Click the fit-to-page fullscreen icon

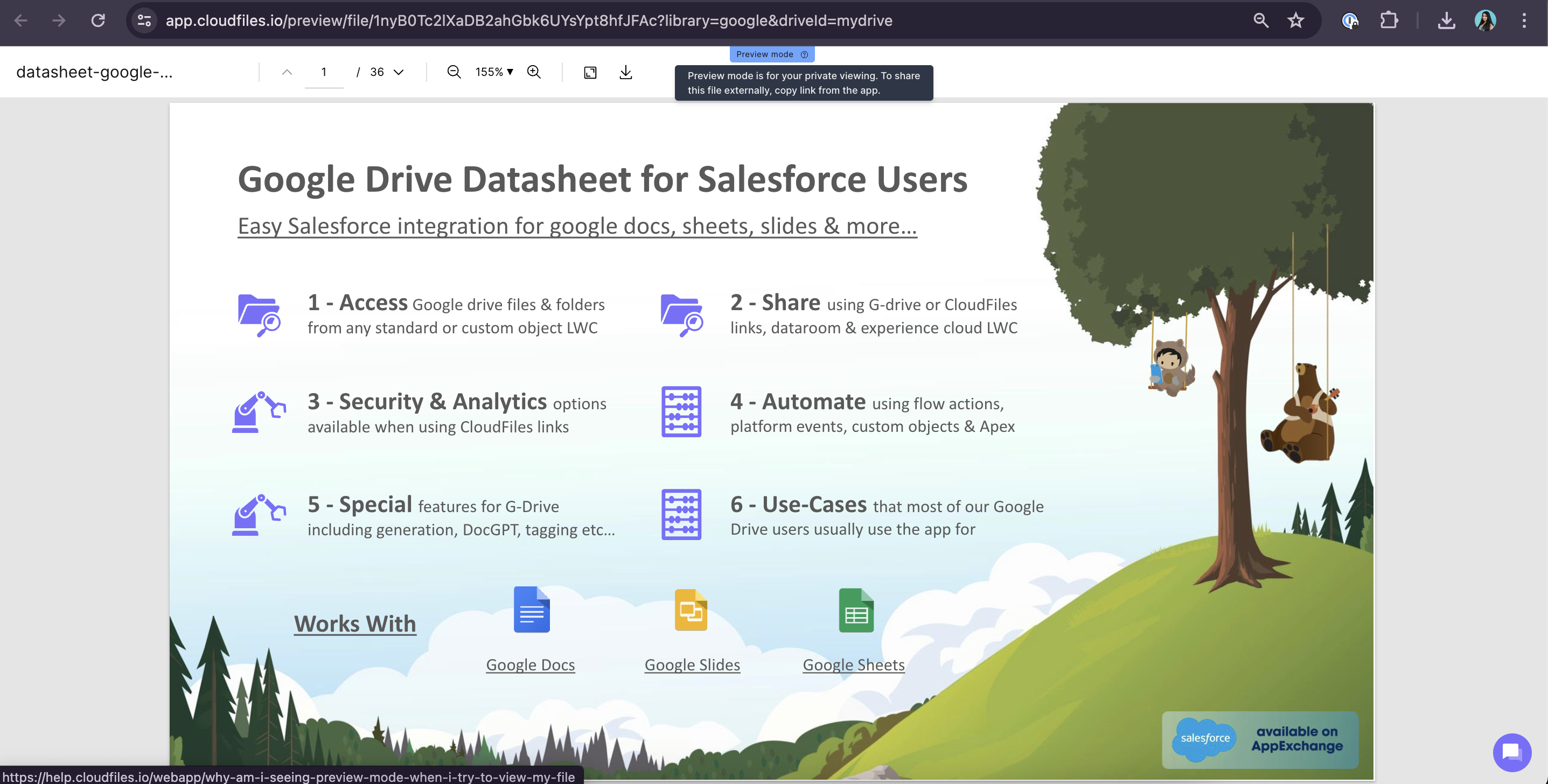click(x=590, y=73)
